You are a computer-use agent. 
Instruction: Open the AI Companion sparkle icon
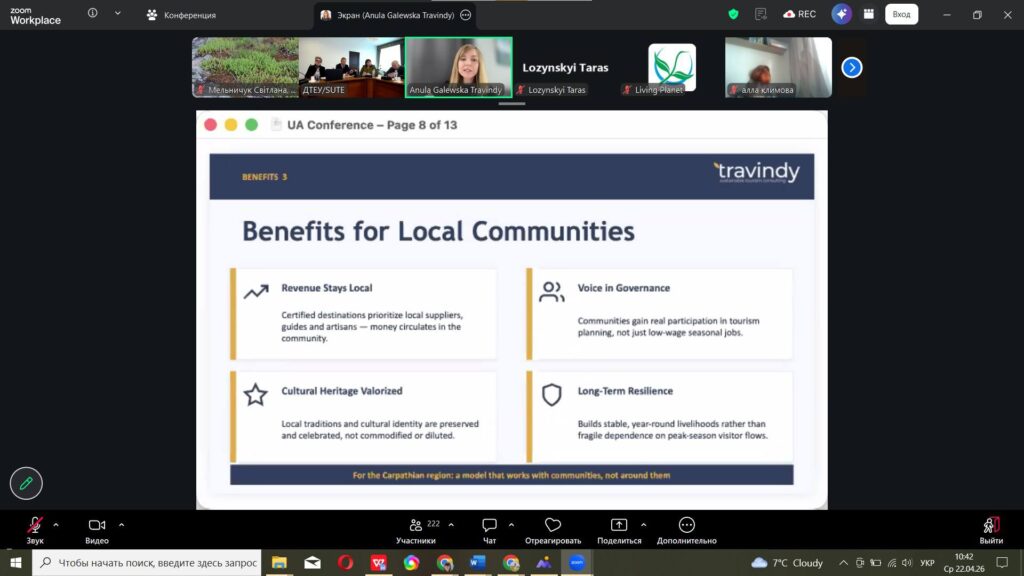pos(841,14)
